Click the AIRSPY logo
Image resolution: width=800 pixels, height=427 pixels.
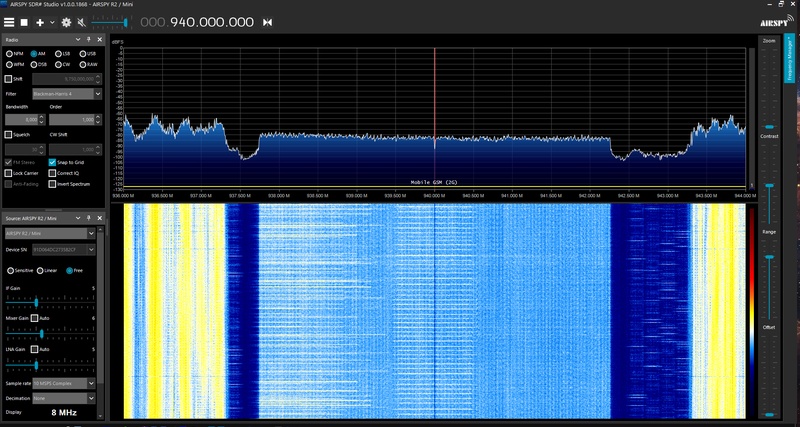point(776,21)
